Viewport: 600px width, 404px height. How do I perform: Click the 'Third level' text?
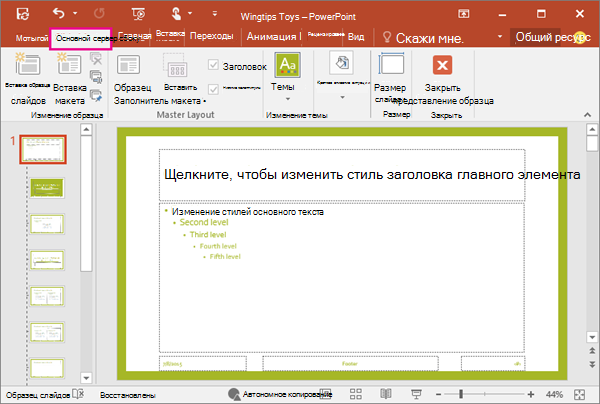[208, 235]
